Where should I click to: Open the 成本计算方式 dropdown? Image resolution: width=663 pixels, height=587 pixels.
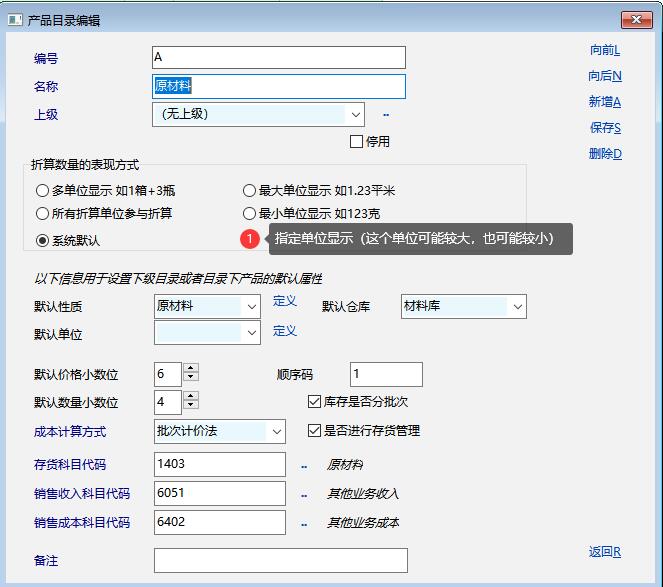point(276,432)
